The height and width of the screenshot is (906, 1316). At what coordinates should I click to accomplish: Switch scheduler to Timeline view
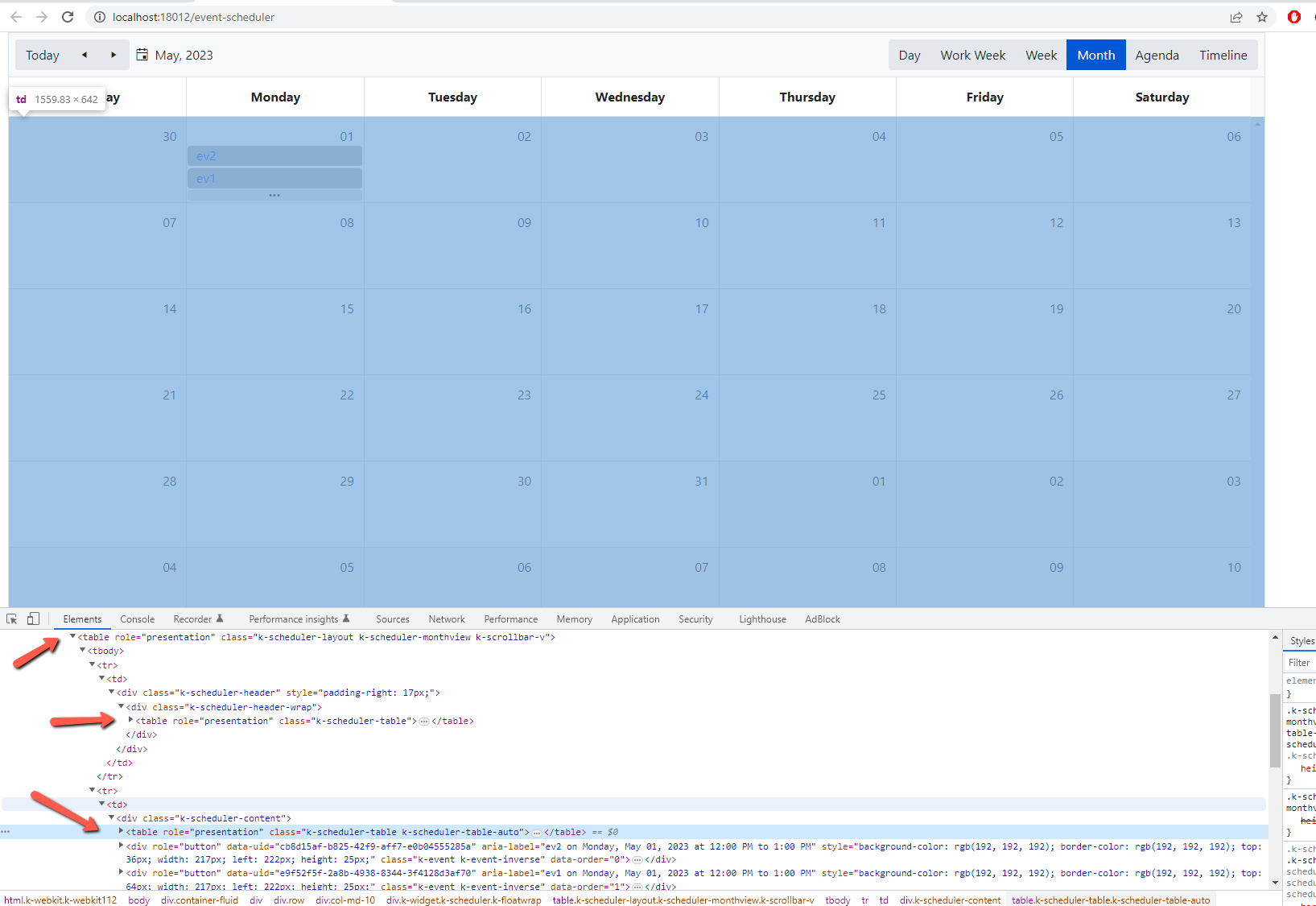(1223, 55)
